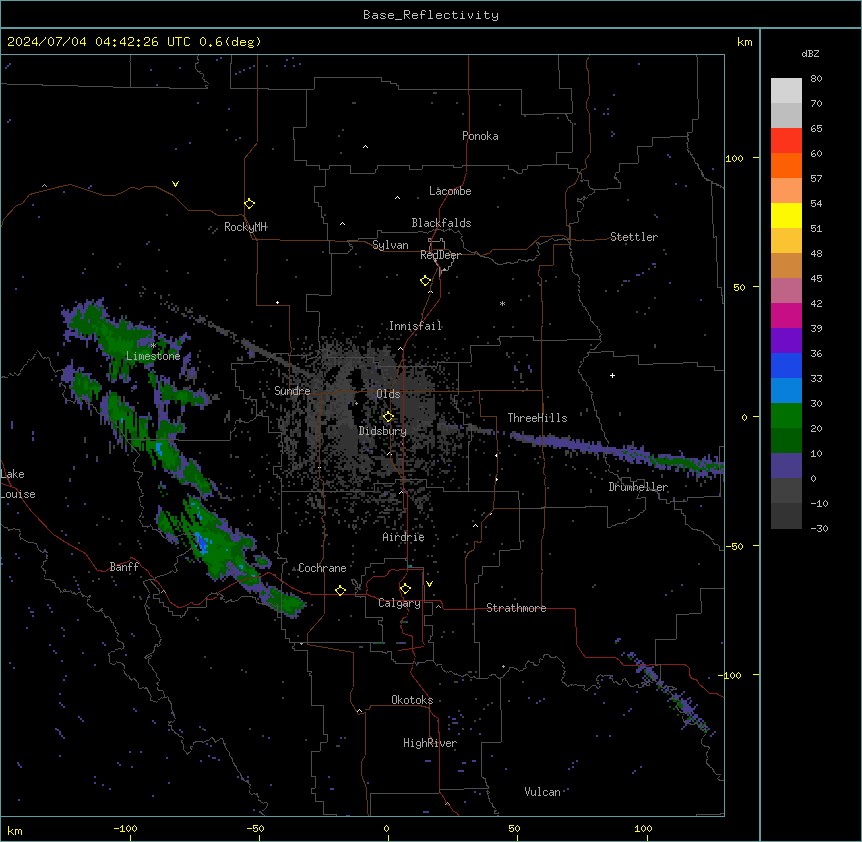The height and width of the screenshot is (842, 862).
Task: Select the ThreeHills label
Action: click(537, 418)
